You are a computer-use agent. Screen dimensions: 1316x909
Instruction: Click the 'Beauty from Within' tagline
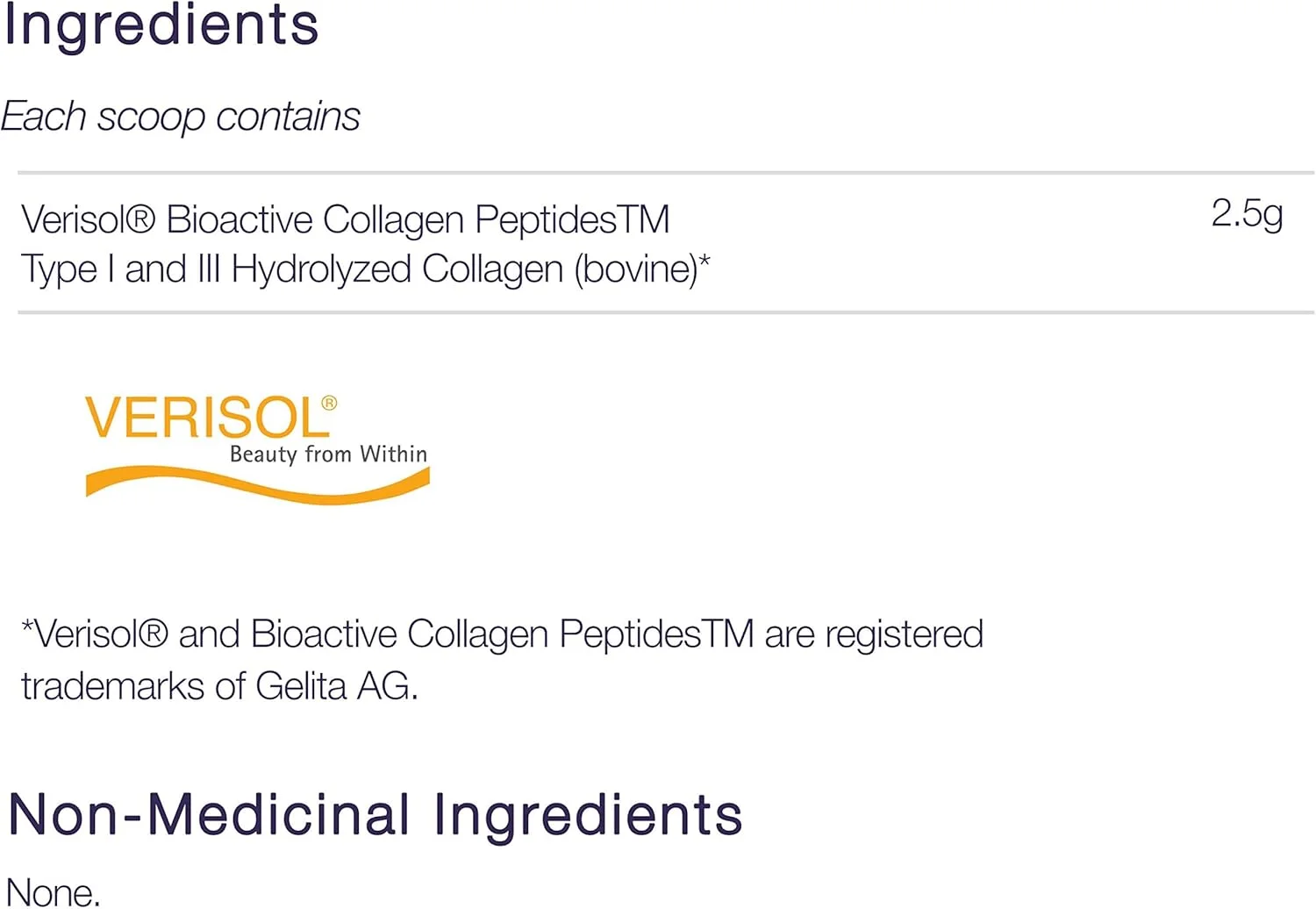(x=328, y=454)
